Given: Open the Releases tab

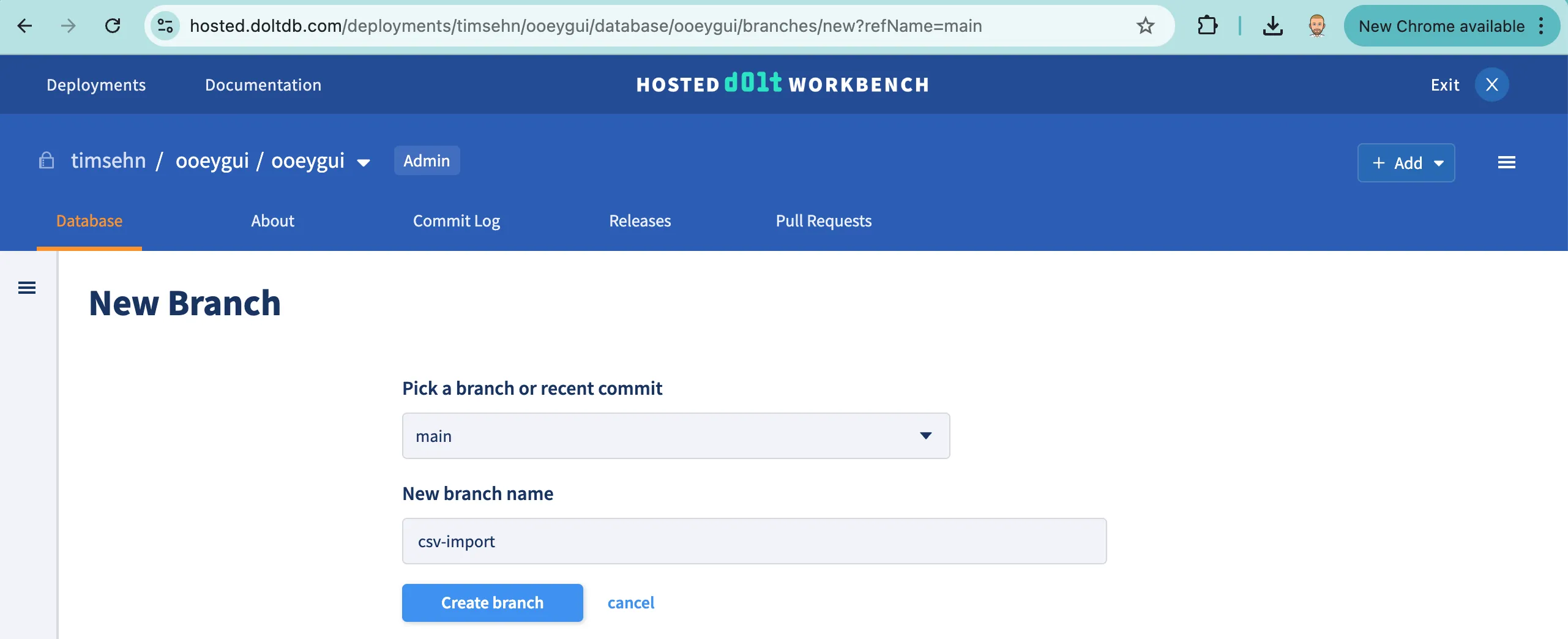Looking at the screenshot, I should tap(639, 221).
